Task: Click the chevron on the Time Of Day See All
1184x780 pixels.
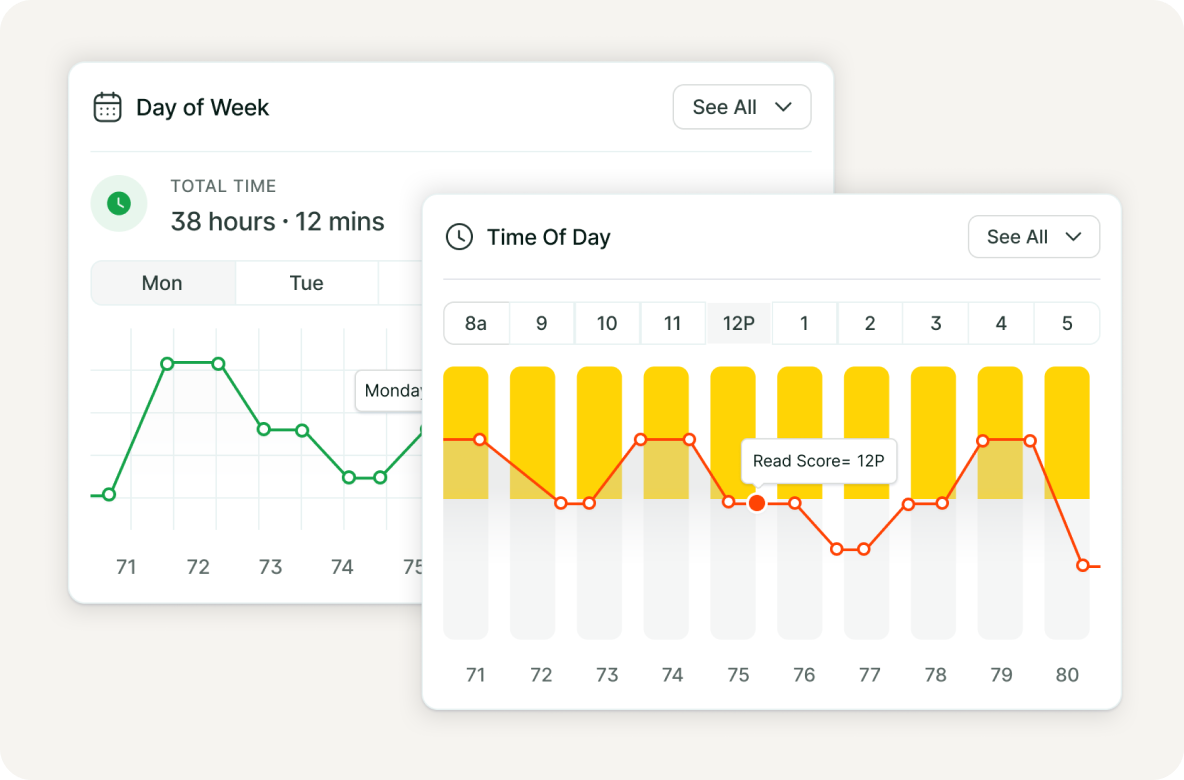Action: (1075, 237)
